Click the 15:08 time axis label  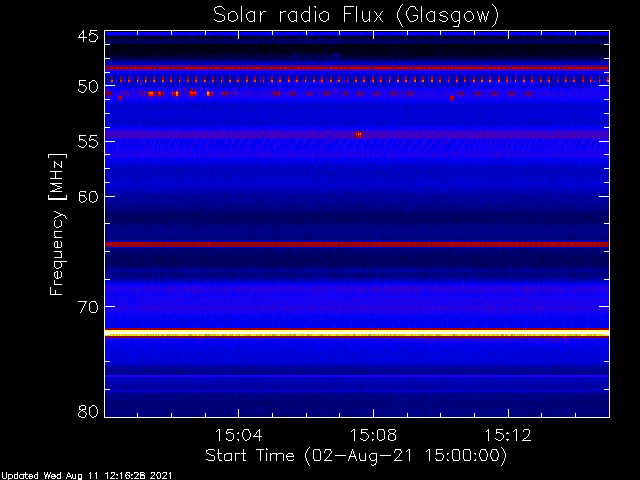click(x=373, y=435)
